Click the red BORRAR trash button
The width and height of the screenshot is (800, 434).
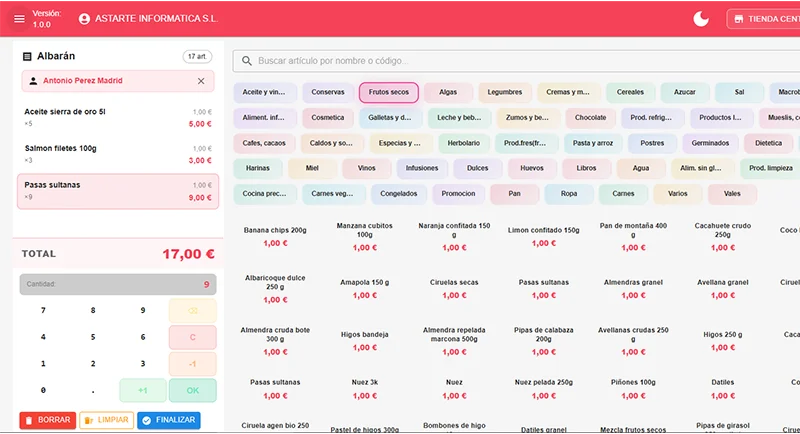47,420
